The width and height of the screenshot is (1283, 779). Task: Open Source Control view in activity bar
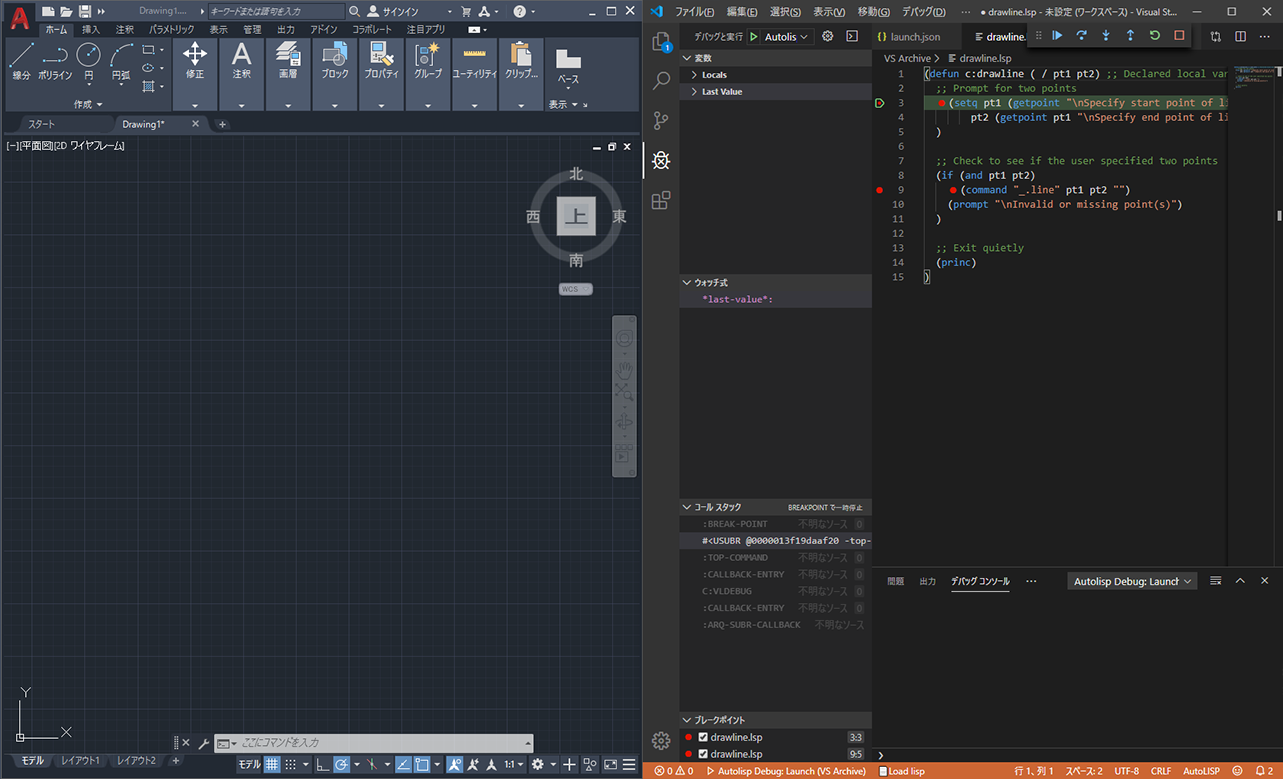661,121
